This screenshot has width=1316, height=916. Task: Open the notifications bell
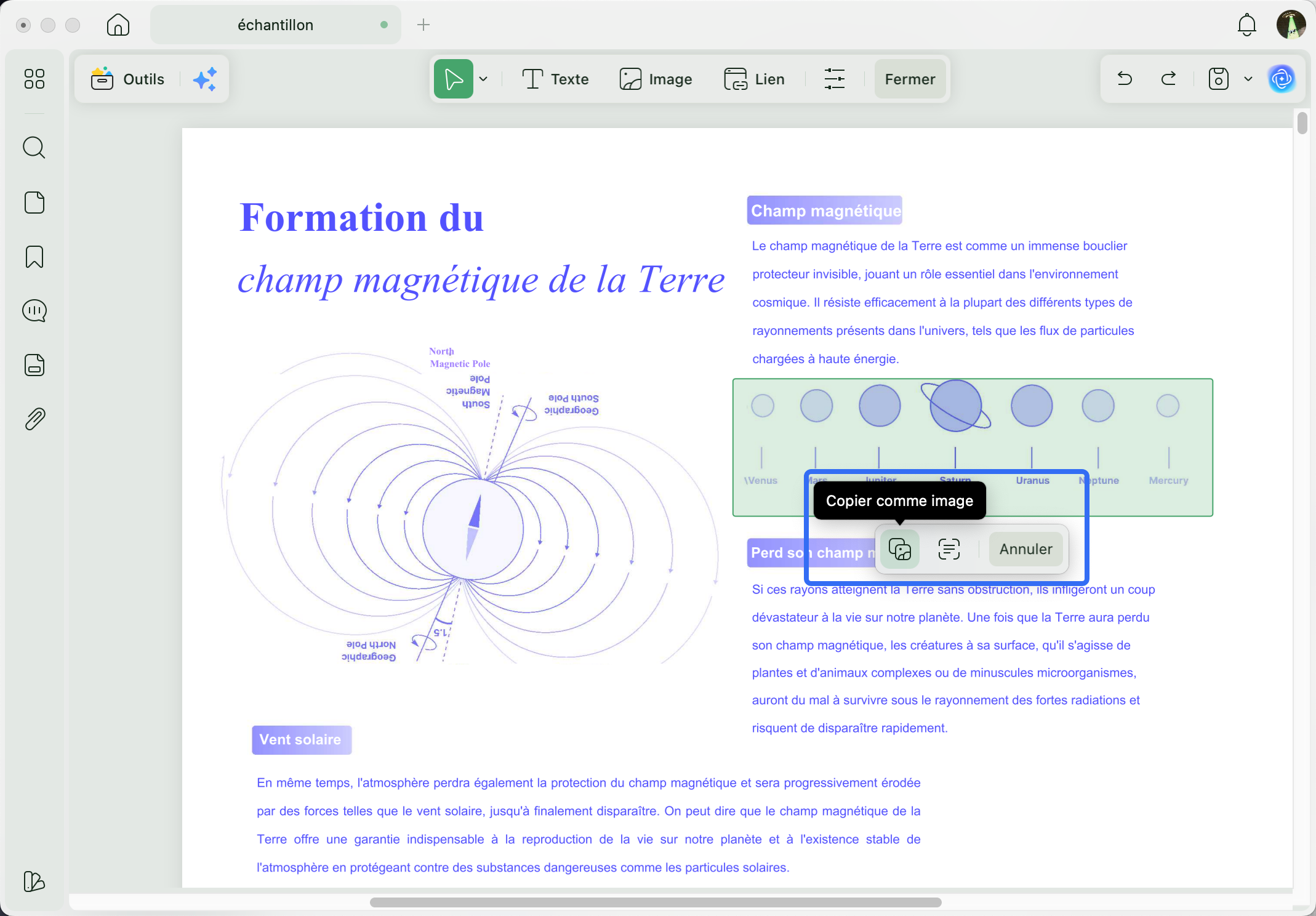1247,25
